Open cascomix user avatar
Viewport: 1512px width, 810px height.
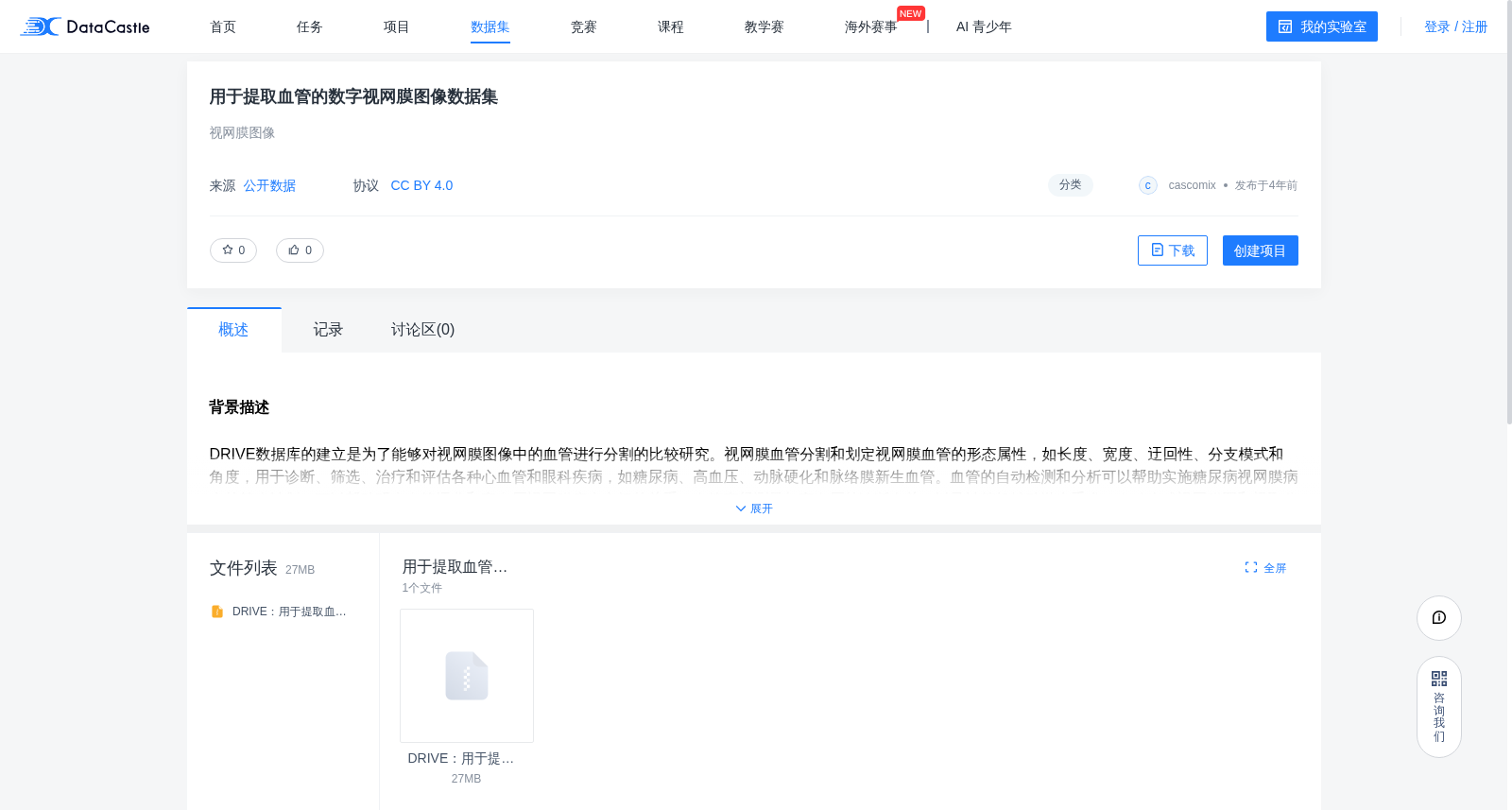click(1148, 185)
